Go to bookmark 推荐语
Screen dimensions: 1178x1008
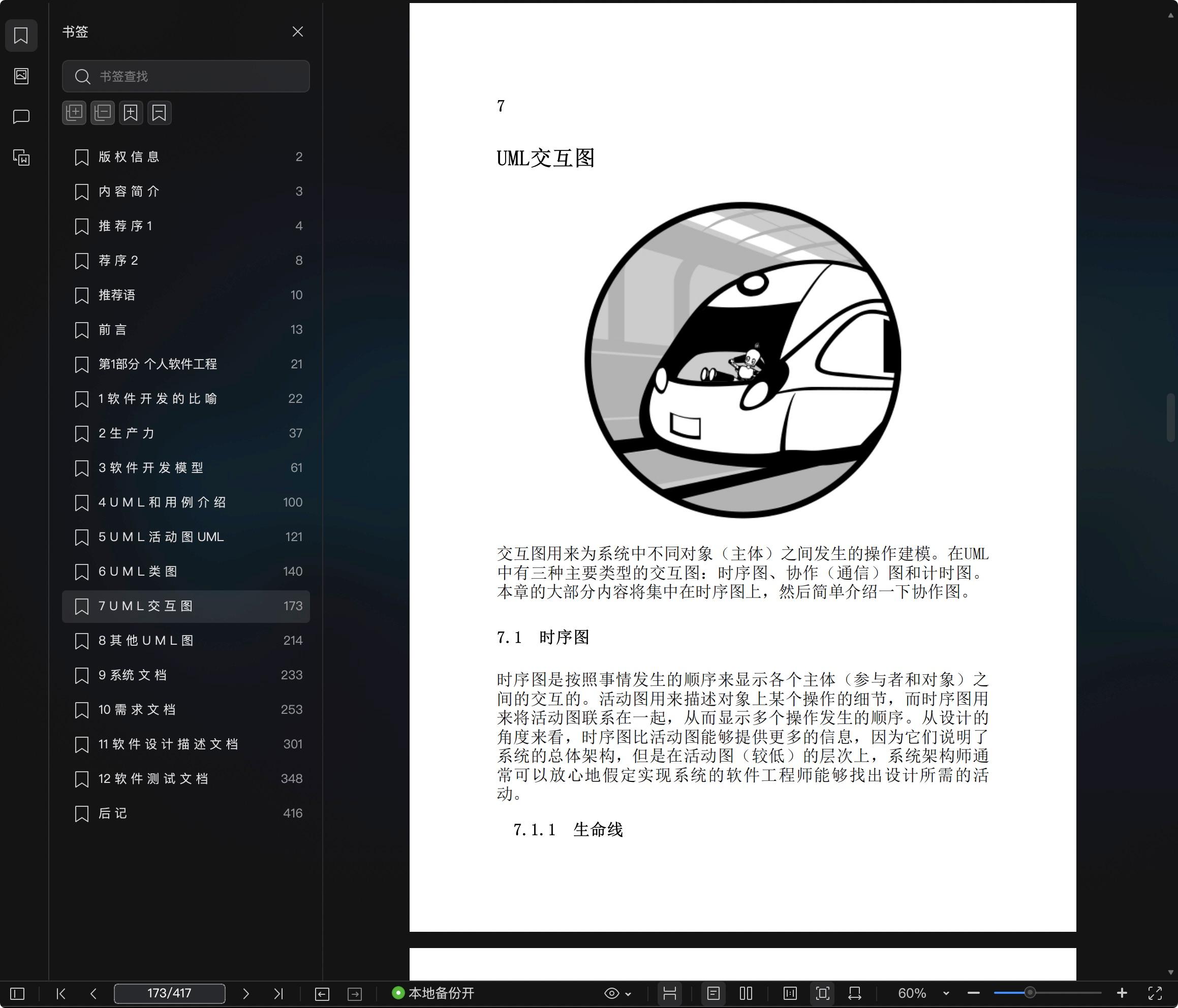pyautogui.click(x=186, y=295)
